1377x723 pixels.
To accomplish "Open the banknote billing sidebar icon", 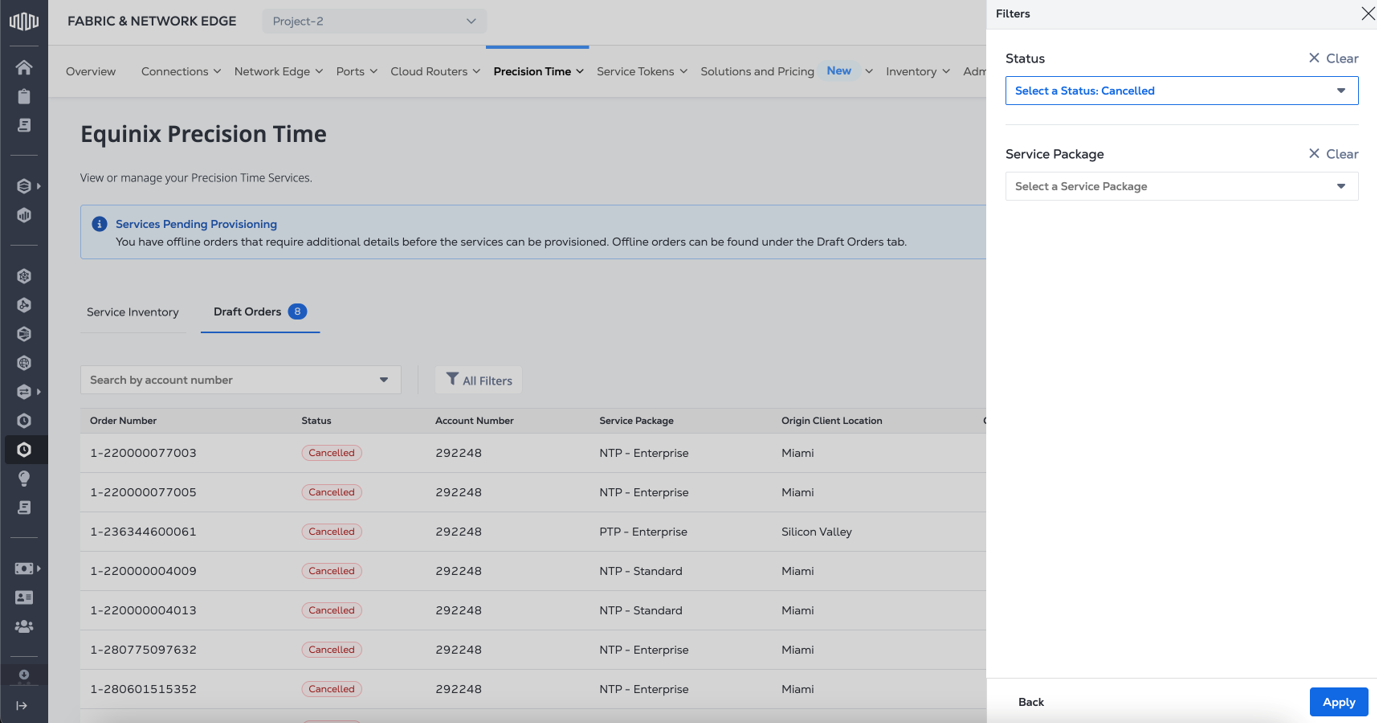I will point(24,568).
